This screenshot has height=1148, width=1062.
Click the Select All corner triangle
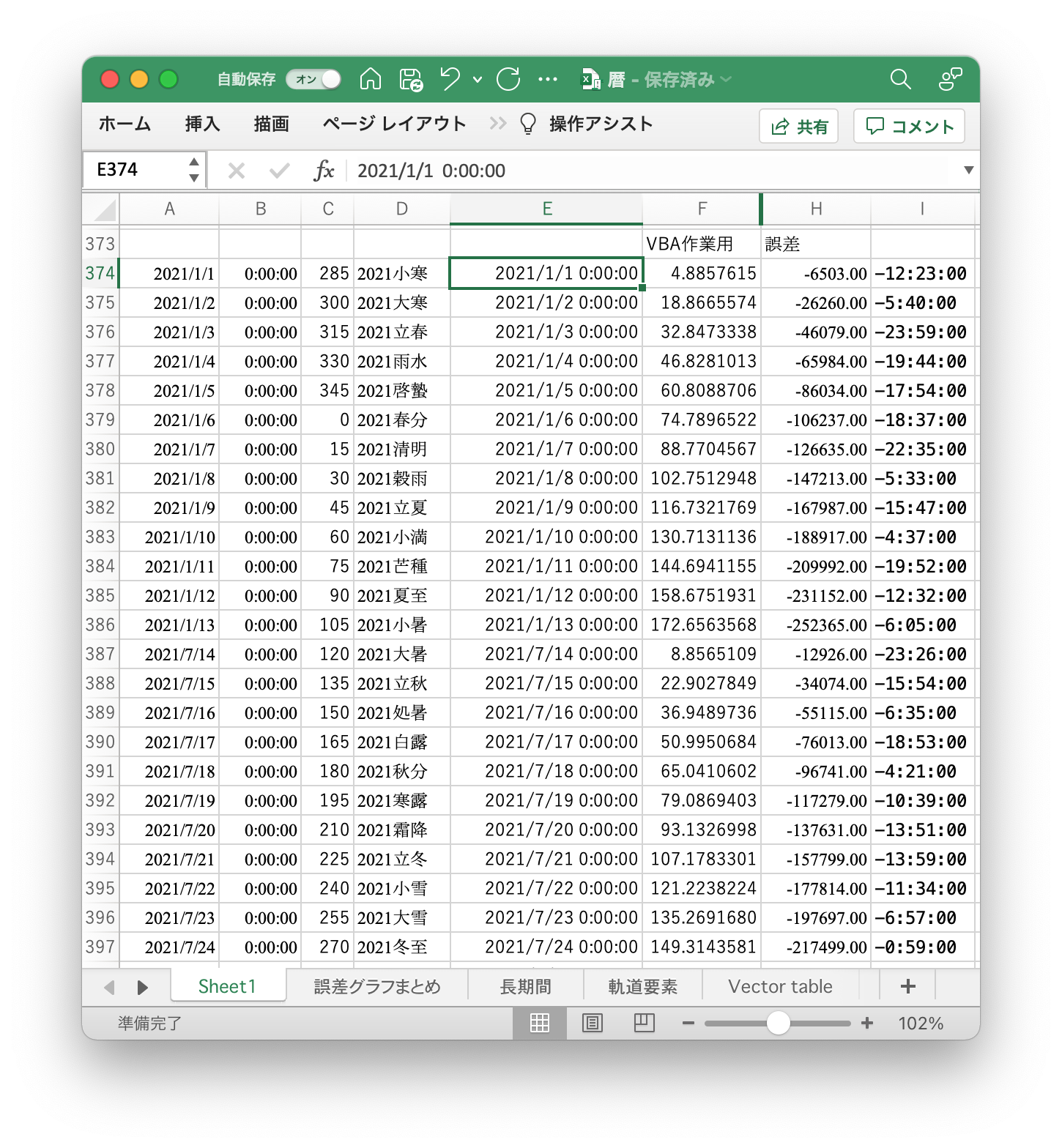pyautogui.click(x=105, y=209)
